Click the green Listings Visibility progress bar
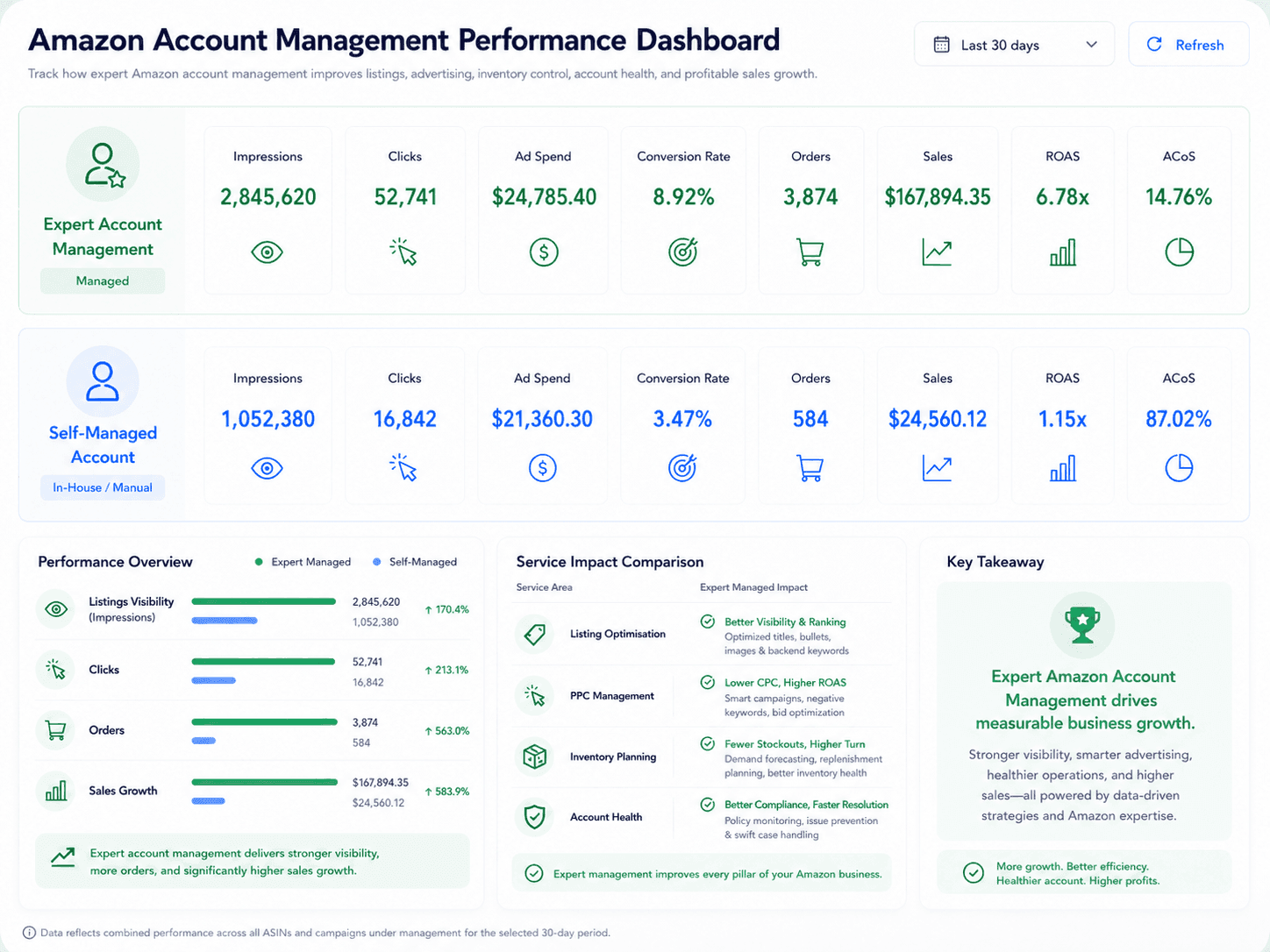Screen dimensions: 1270x952 pyautogui.click(x=264, y=601)
